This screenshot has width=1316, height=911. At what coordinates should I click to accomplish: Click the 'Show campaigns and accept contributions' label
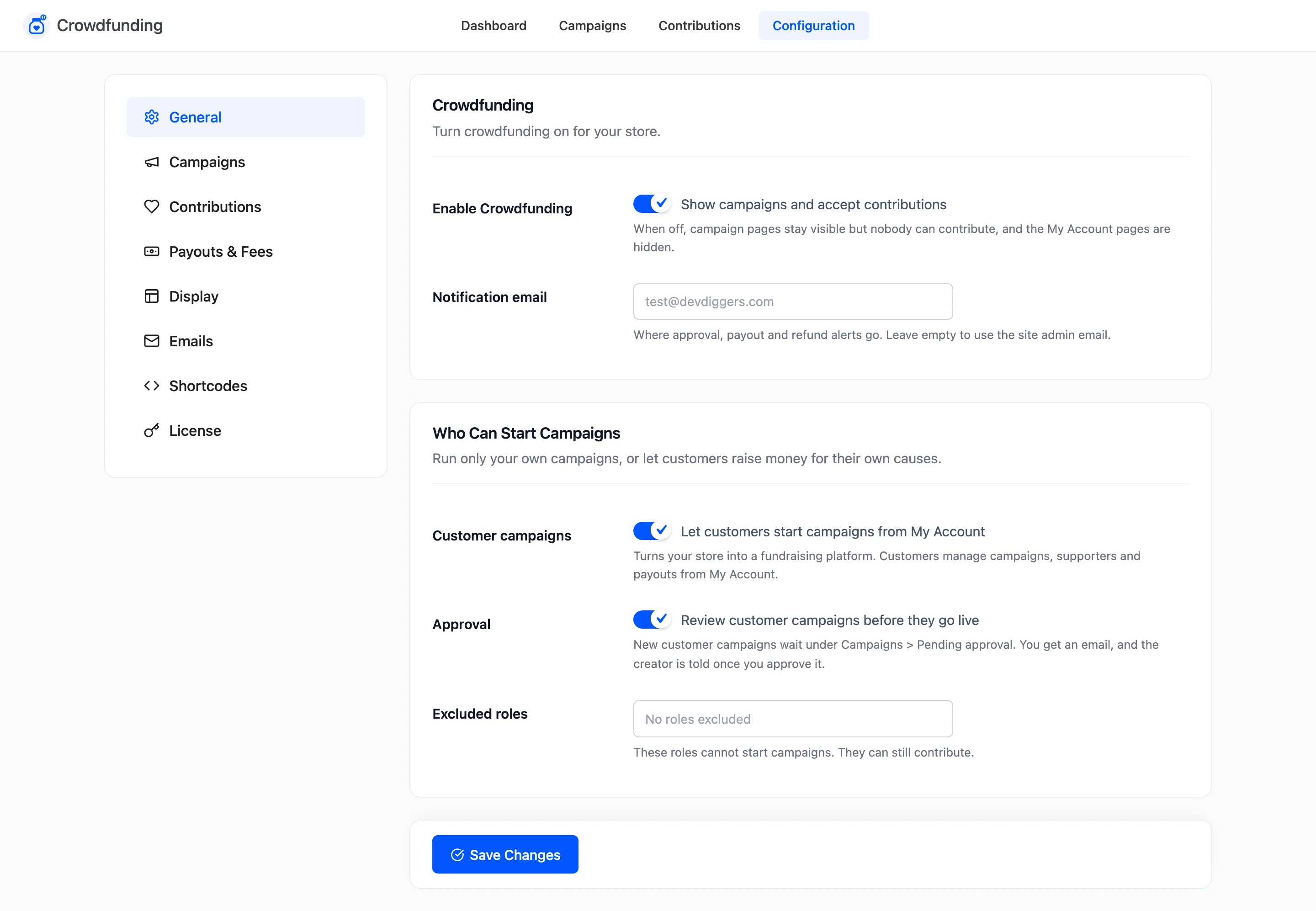(x=813, y=204)
